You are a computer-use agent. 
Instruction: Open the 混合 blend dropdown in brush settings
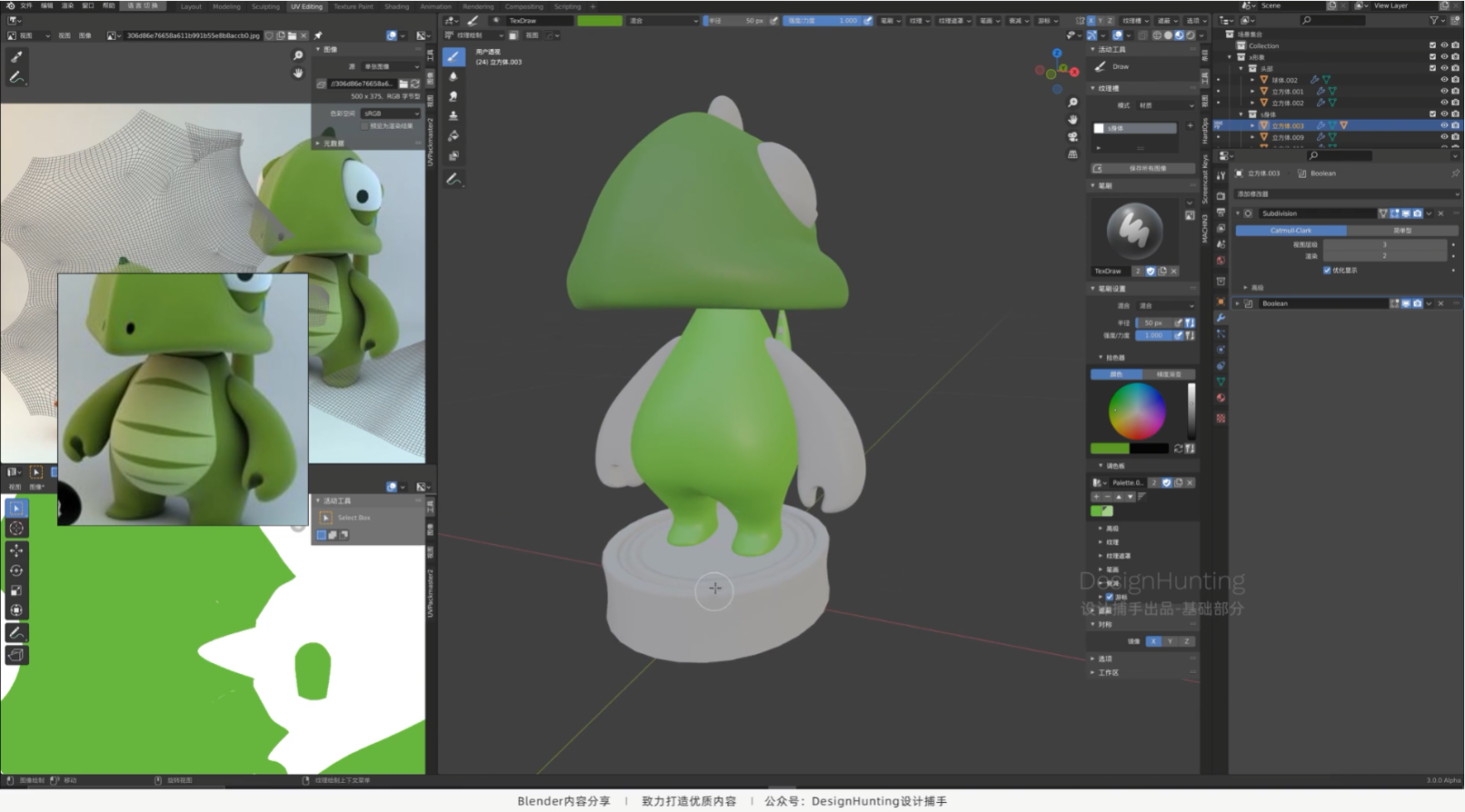[1165, 305]
